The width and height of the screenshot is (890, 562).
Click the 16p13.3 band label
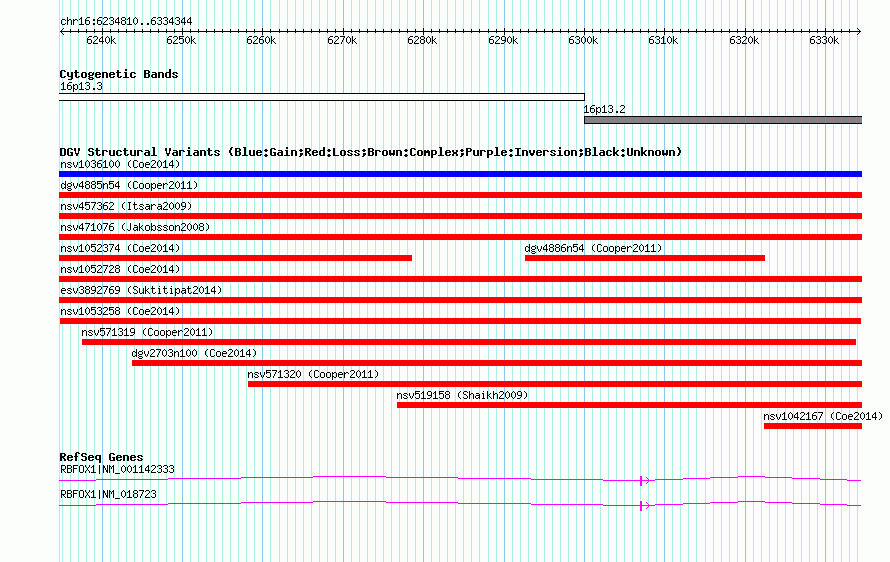81,86
